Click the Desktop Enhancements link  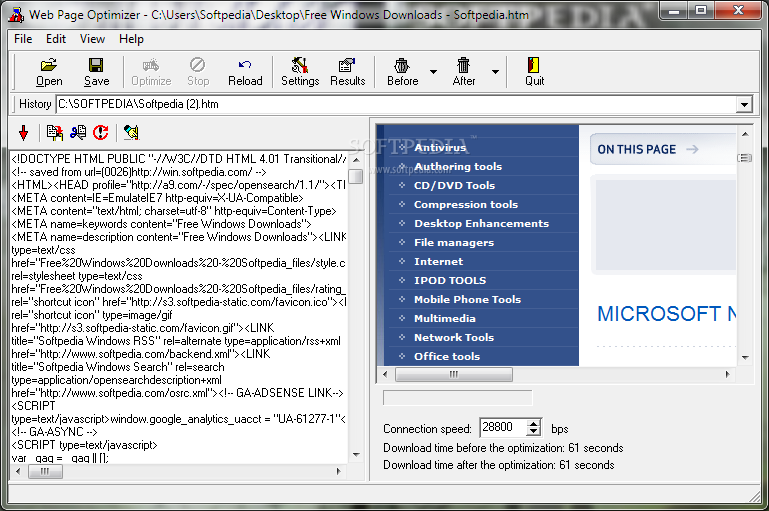pyautogui.click(x=482, y=223)
